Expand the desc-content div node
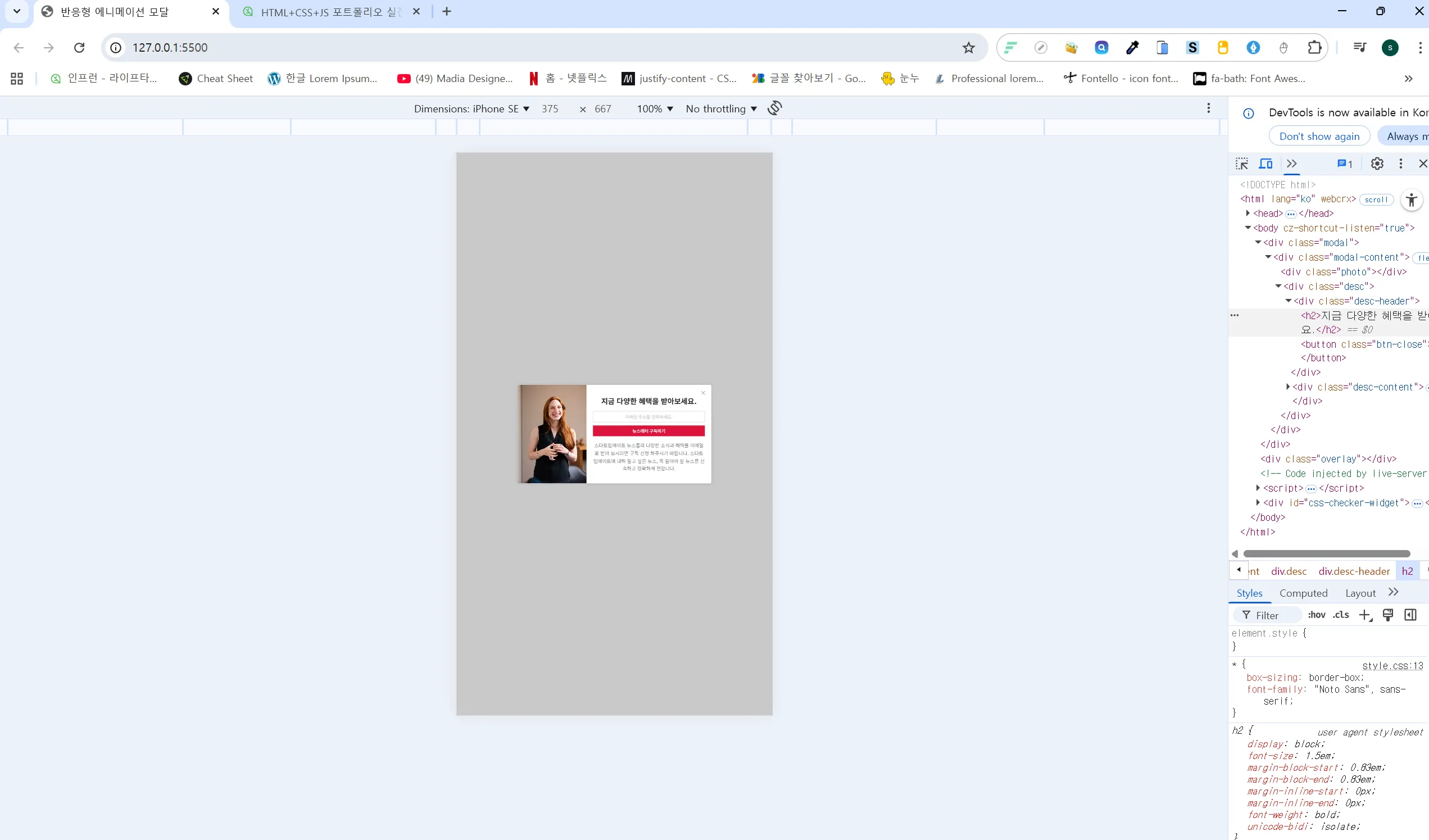This screenshot has height=840, width=1429. [1288, 387]
